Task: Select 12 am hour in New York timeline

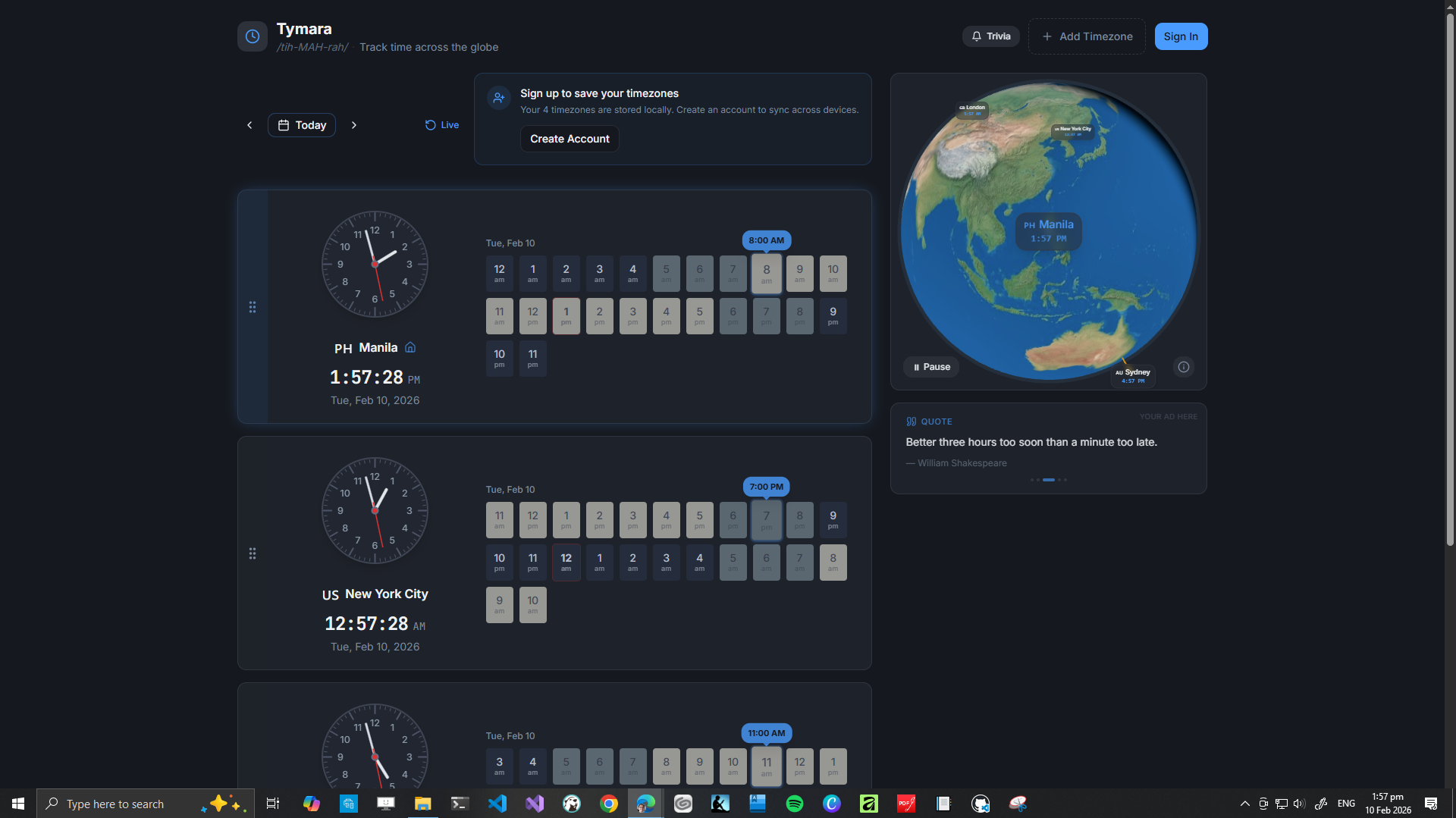Action: (566, 562)
